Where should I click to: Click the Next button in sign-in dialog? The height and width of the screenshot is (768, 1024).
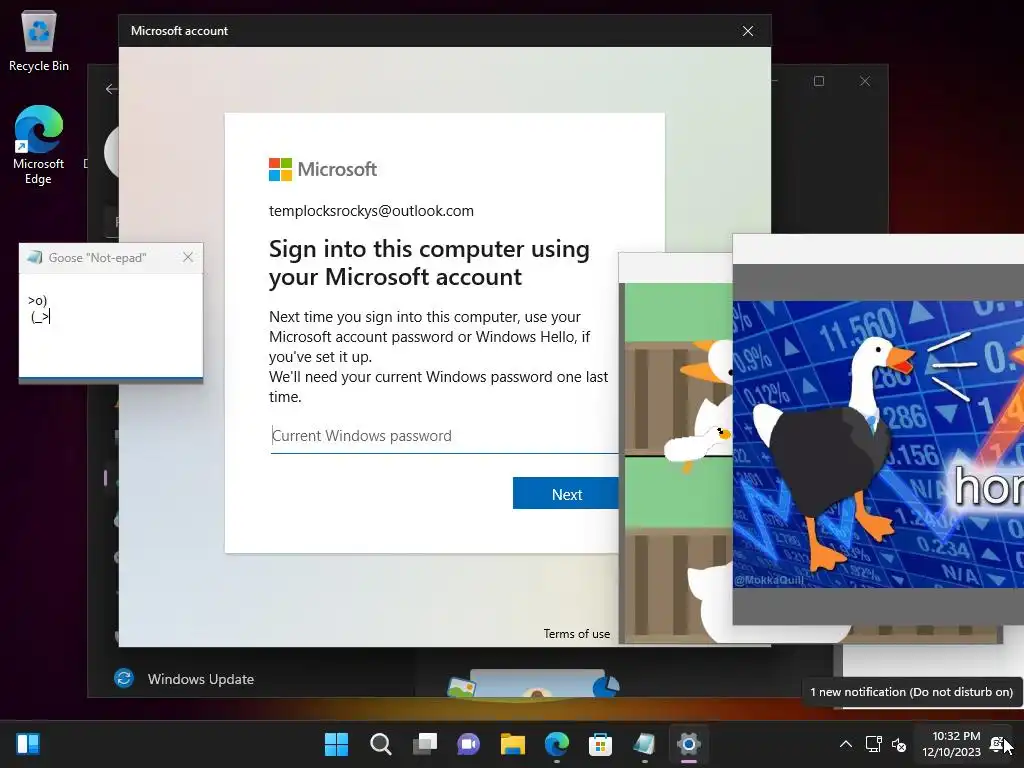click(566, 494)
